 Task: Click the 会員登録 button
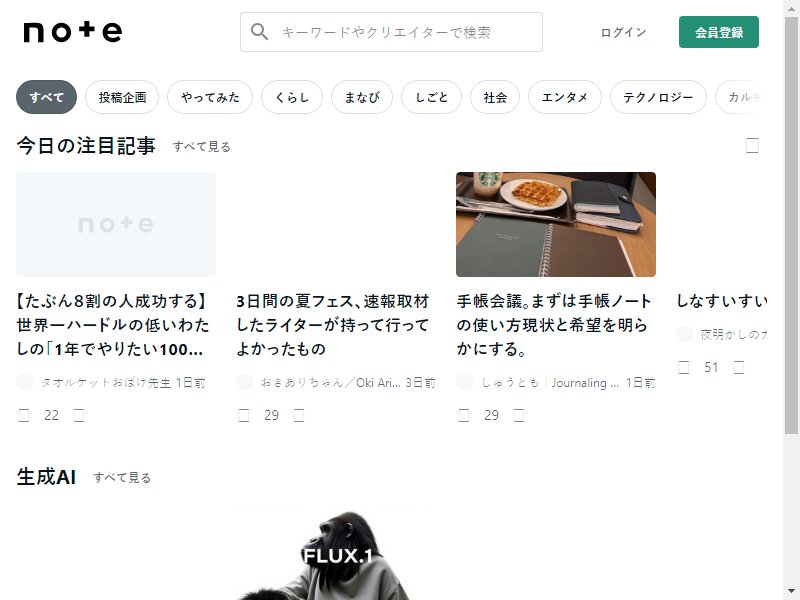coord(718,32)
